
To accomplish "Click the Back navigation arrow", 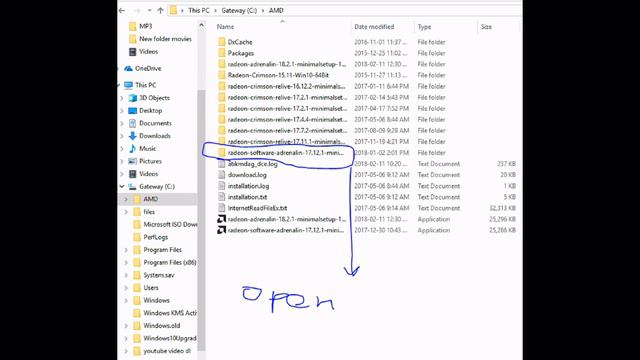I will pyautogui.click(x=122, y=11).
